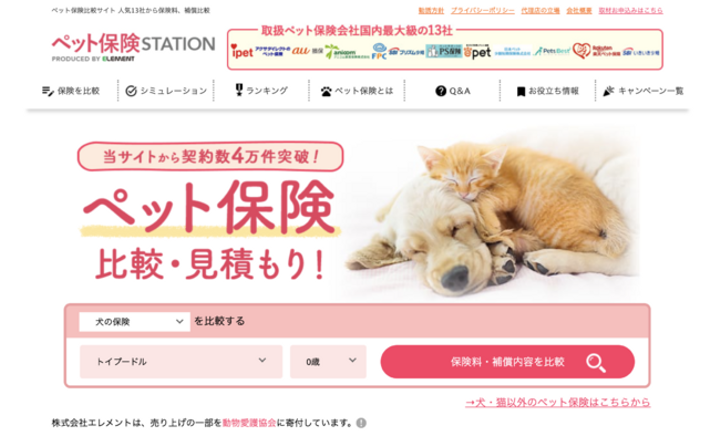720x446 pixels.
Task: Open the 0歳 age dropdown
Action: click(328, 361)
